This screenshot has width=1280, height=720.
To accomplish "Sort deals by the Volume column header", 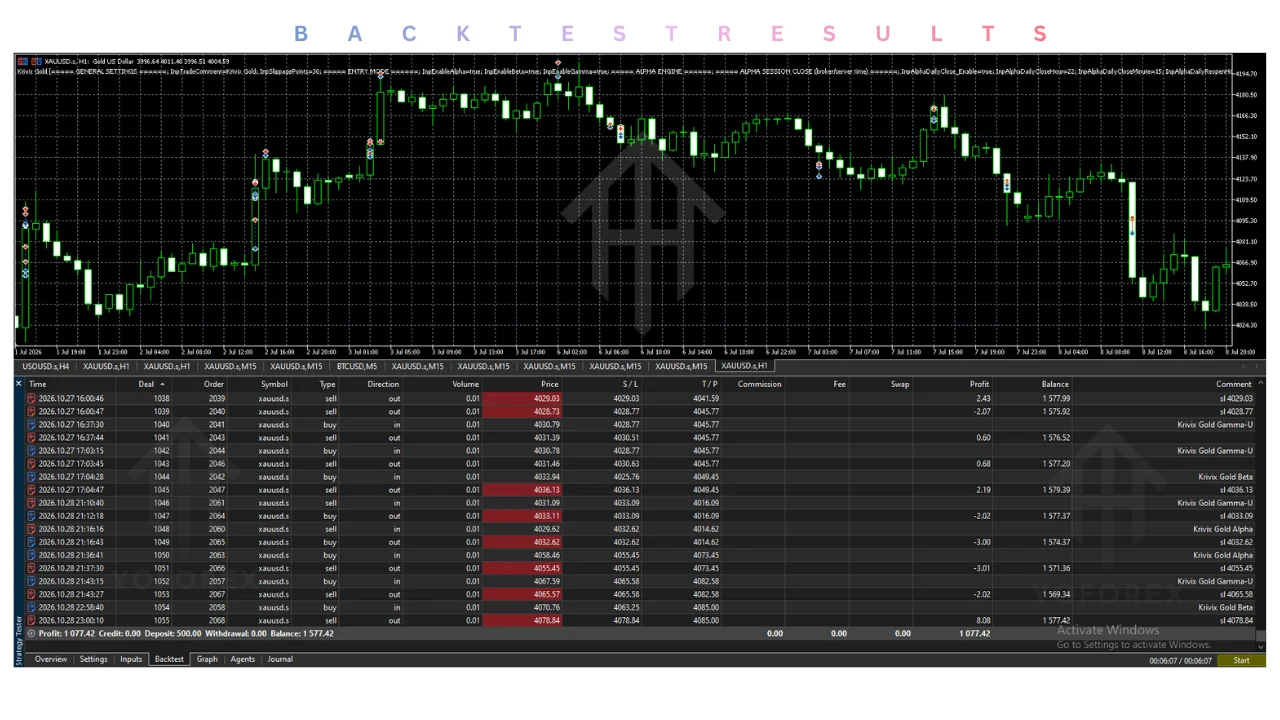I will coord(465,384).
